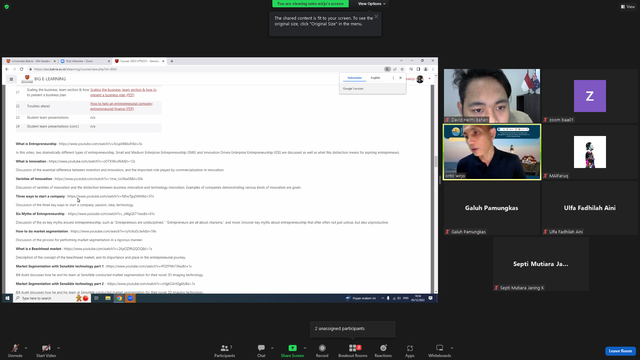Select the highlighted active speaker video tile

[492, 152]
